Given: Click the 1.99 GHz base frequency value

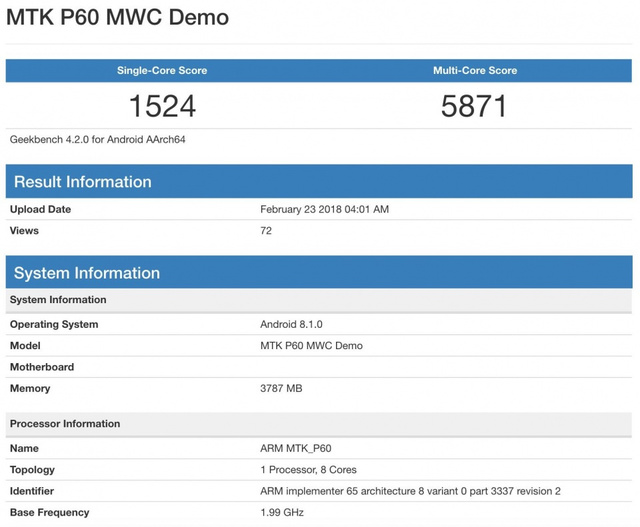Looking at the screenshot, I should pos(283,512).
